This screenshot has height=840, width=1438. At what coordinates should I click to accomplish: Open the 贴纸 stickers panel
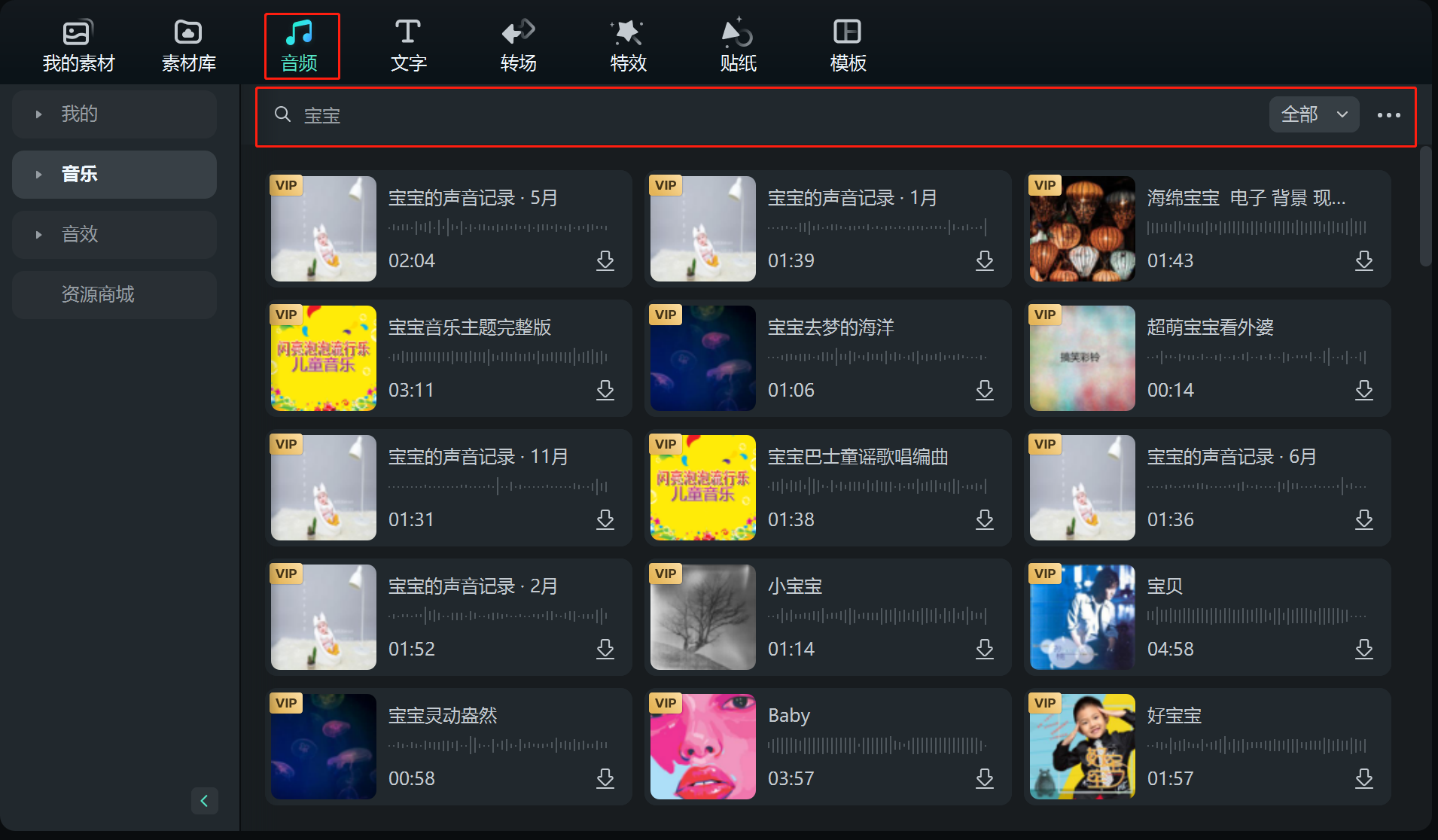click(x=738, y=44)
